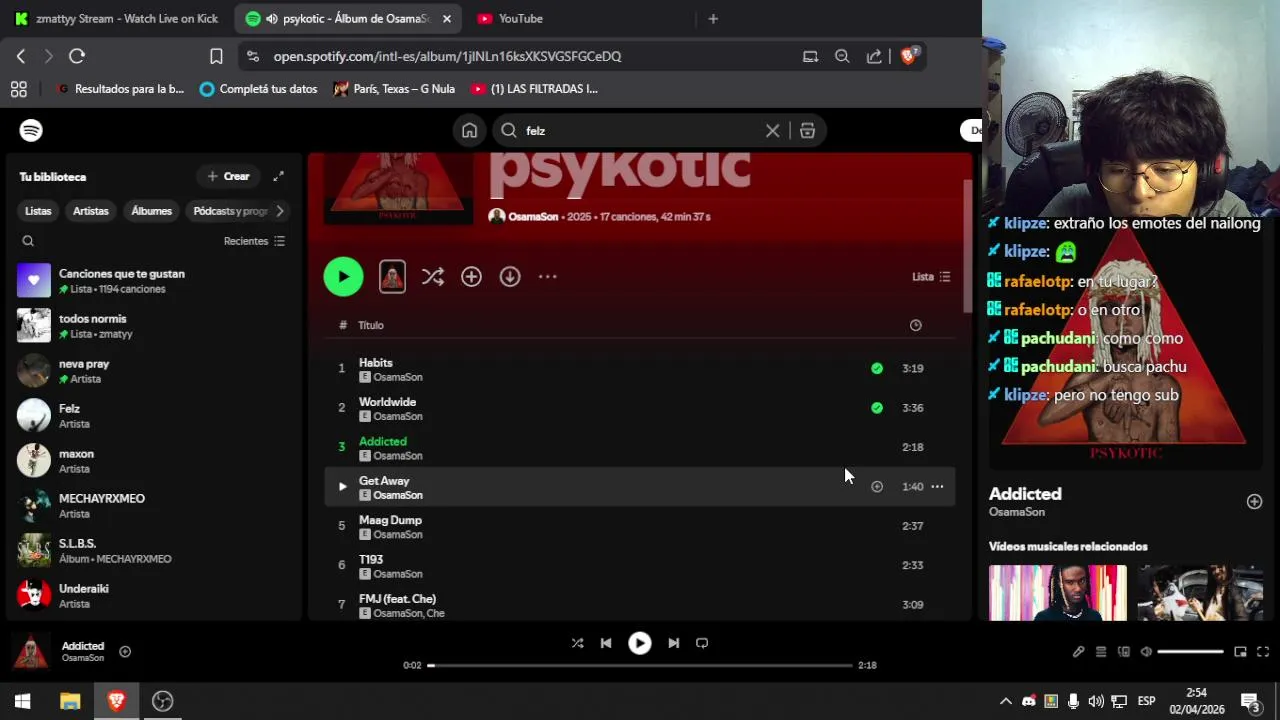Open the Browse icon beside search bar
This screenshot has width=1280, height=720.
[x=807, y=130]
